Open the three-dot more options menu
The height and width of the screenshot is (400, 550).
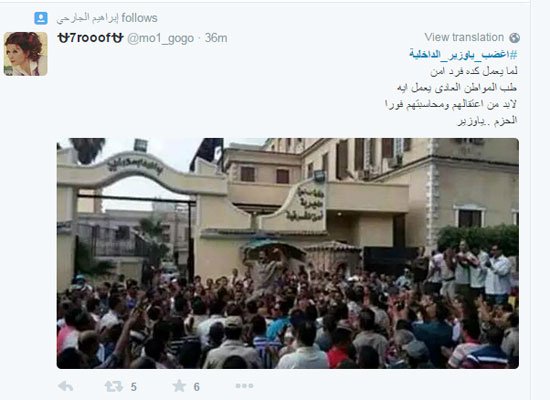pyautogui.click(x=244, y=386)
